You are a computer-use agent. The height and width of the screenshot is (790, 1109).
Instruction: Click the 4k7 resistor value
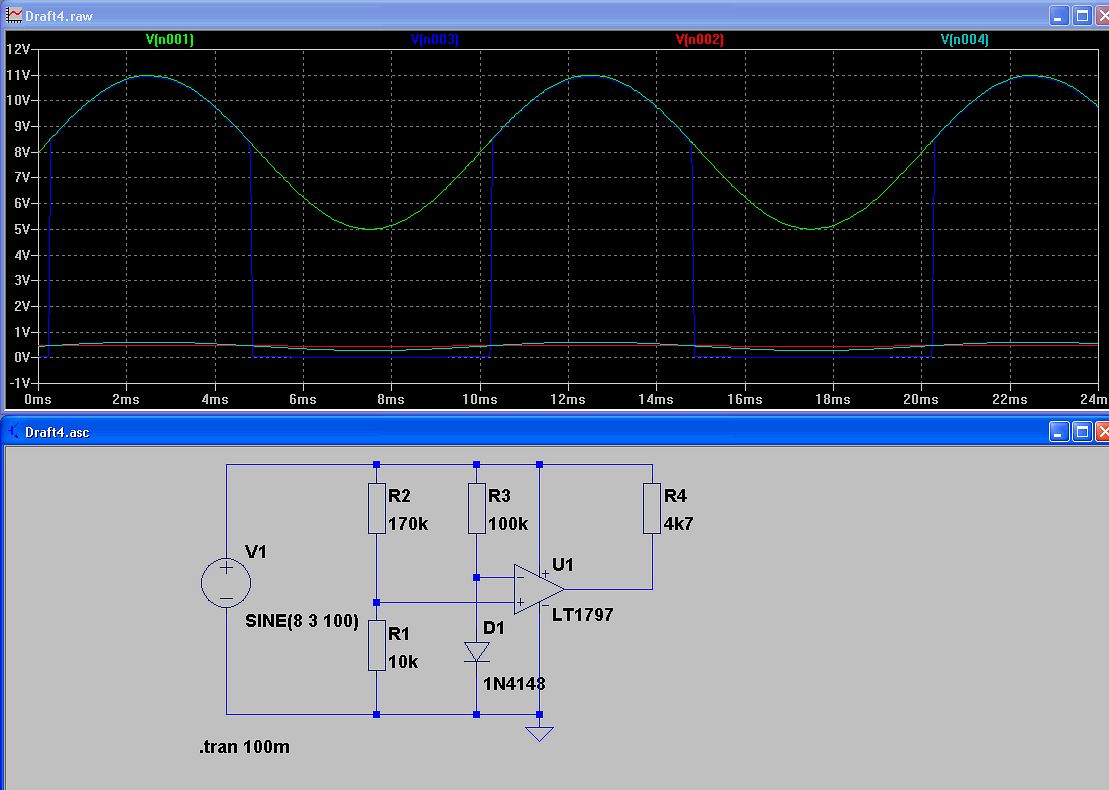coord(678,524)
